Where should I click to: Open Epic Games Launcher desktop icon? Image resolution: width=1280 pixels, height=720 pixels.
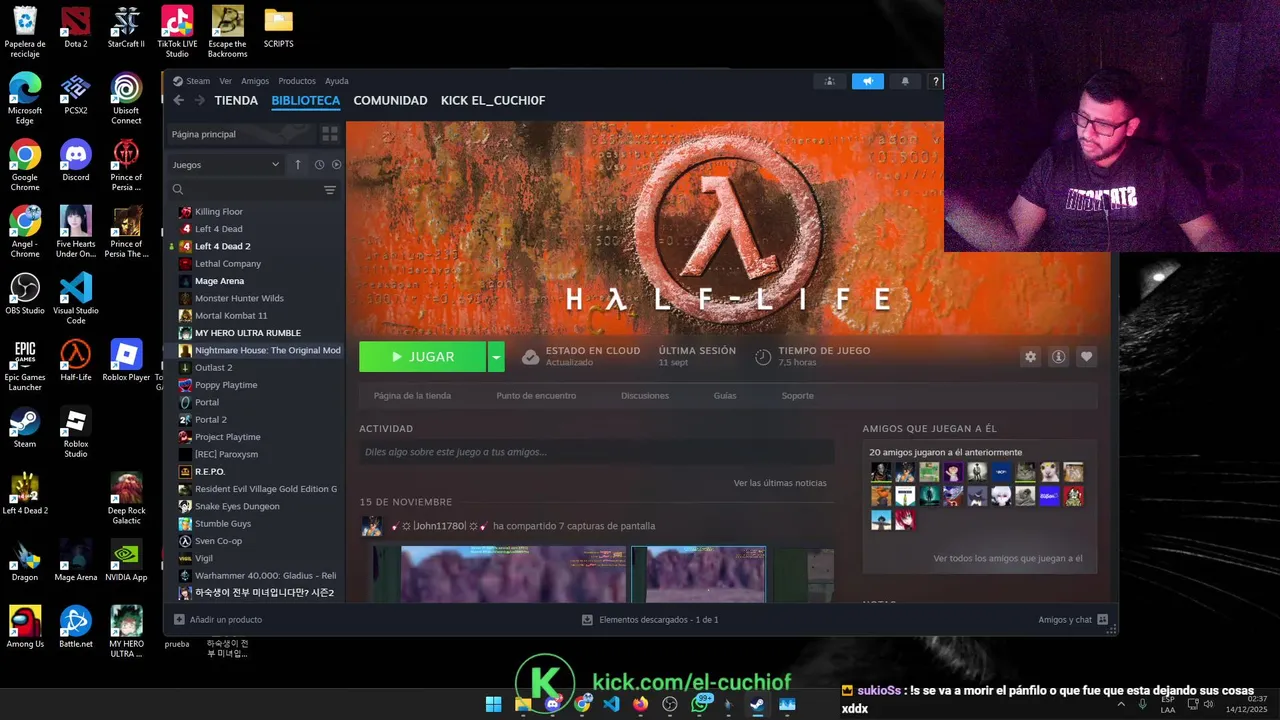[x=25, y=365]
